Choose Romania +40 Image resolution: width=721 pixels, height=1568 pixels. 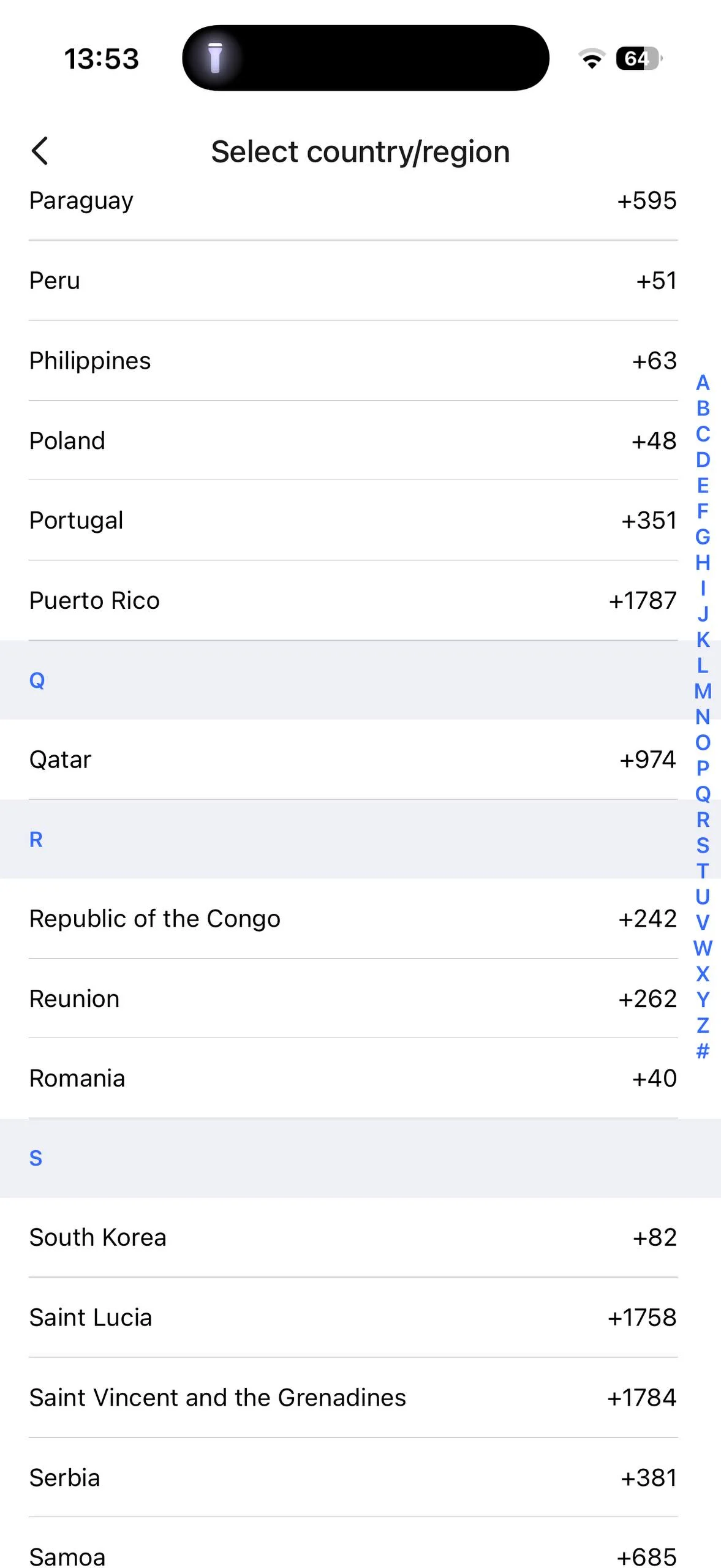click(353, 1079)
